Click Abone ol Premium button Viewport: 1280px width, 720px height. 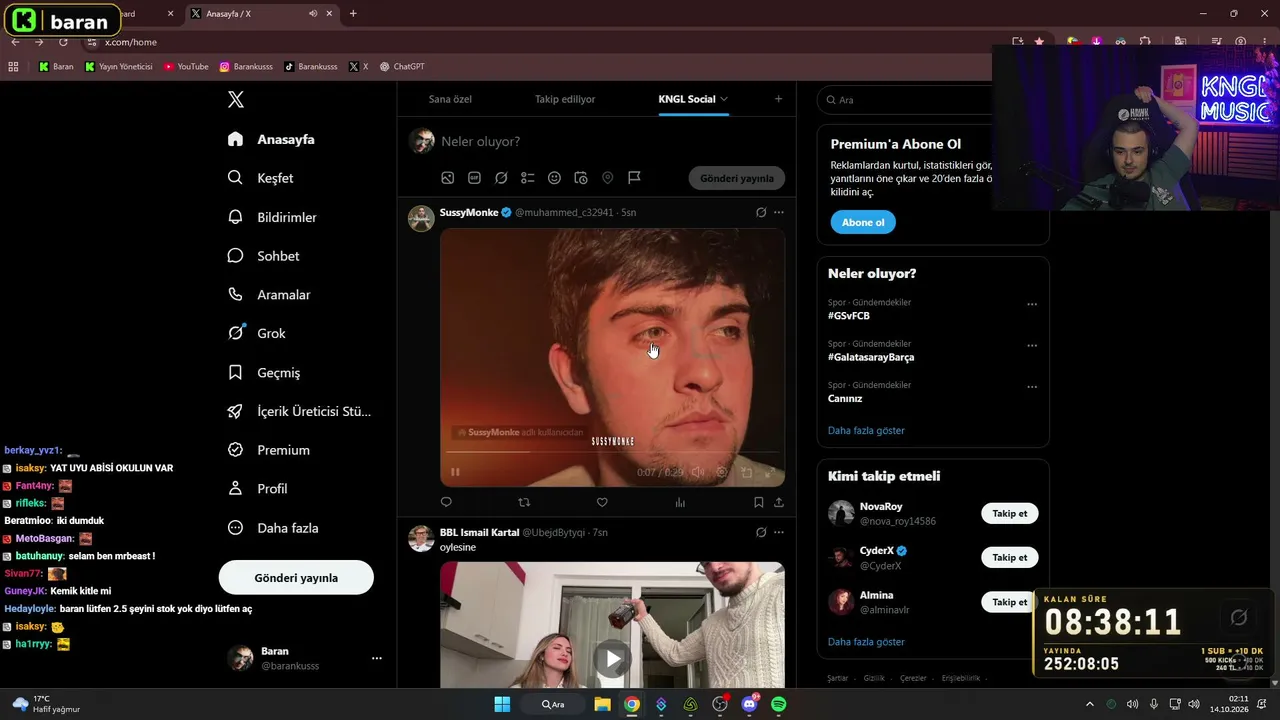click(x=863, y=222)
